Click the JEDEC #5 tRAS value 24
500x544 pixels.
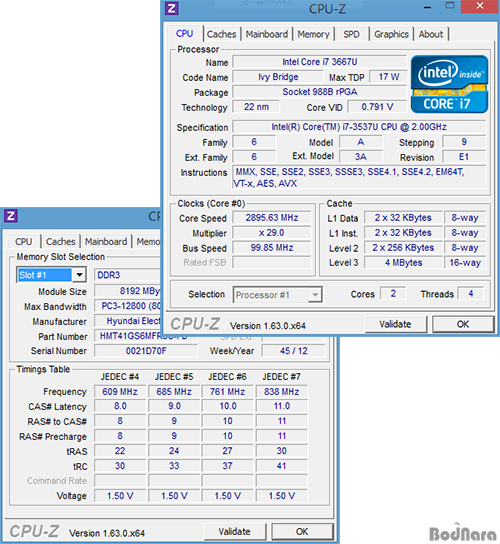(174, 451)
